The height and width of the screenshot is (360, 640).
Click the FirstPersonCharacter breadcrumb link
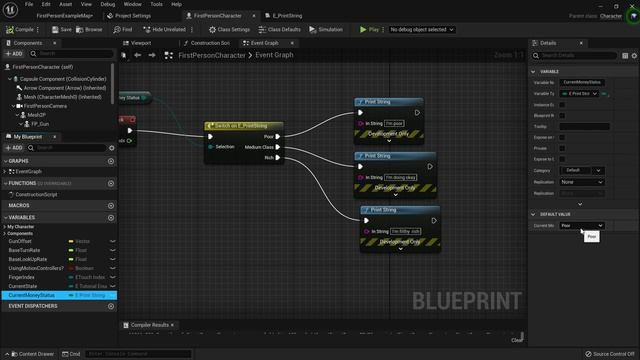point(212,55)
